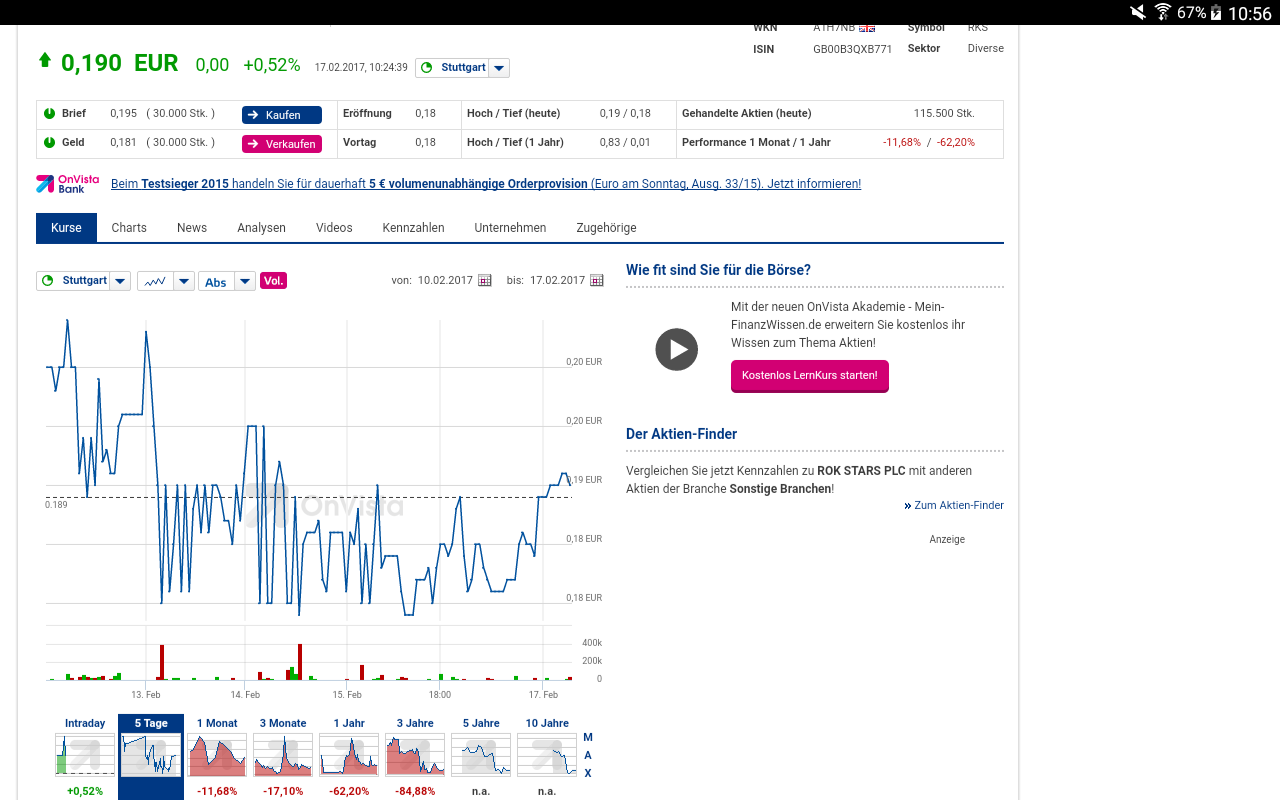The width and height of the screenshot is (1280, 800).
Task: Open the 'von' date calendar icon
Action: [x=485, y=281]
